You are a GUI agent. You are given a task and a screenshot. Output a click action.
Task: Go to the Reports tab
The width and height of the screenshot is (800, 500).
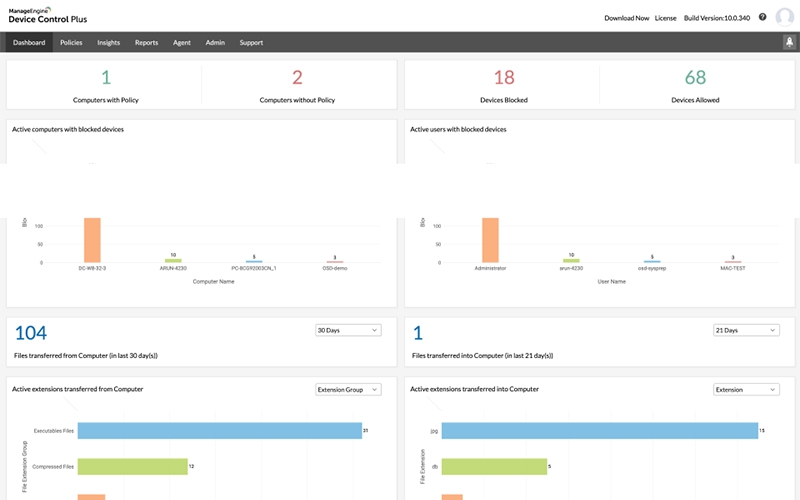point(146,43)
